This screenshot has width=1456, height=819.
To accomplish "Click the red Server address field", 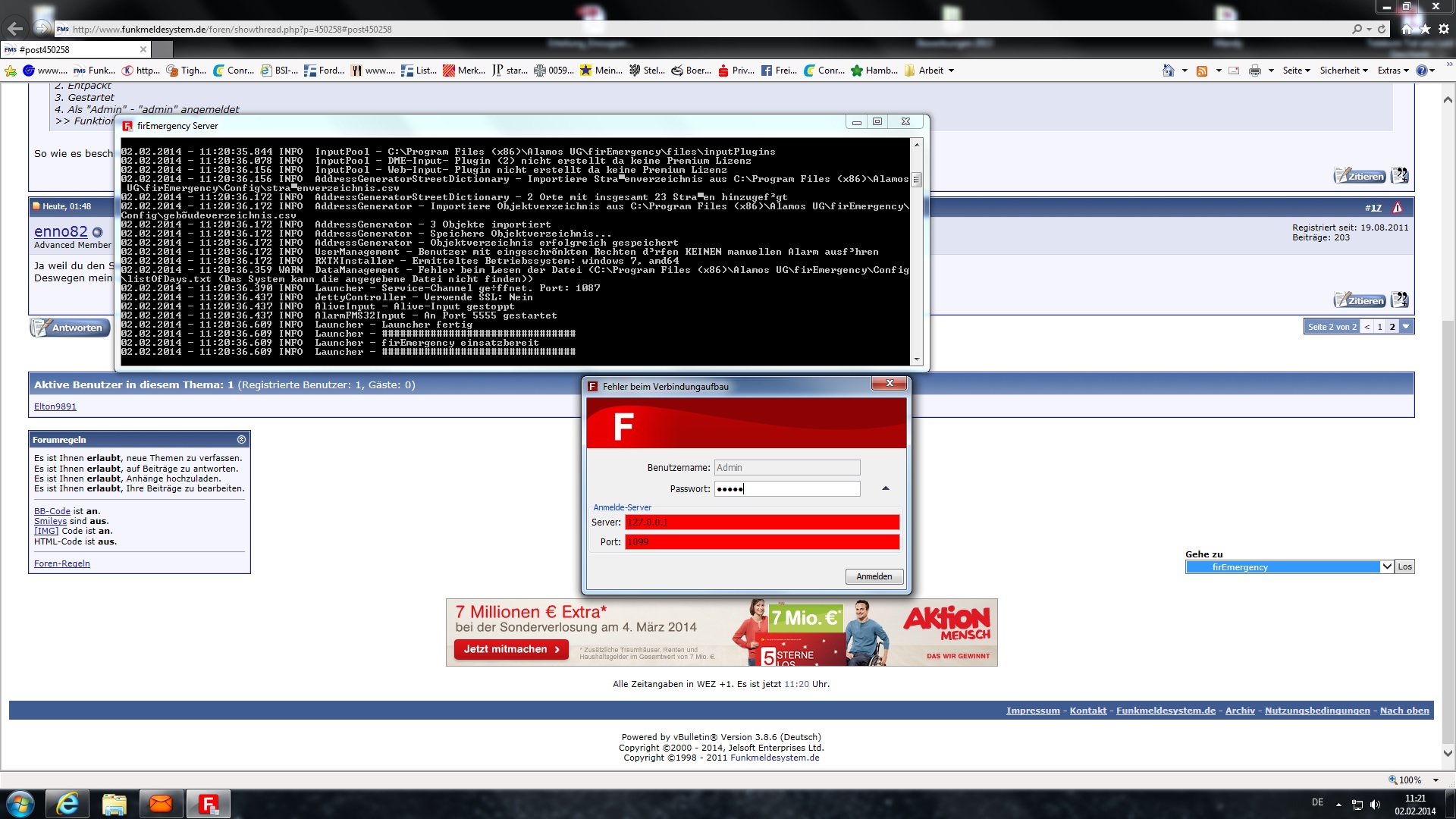I will point(761,522).
